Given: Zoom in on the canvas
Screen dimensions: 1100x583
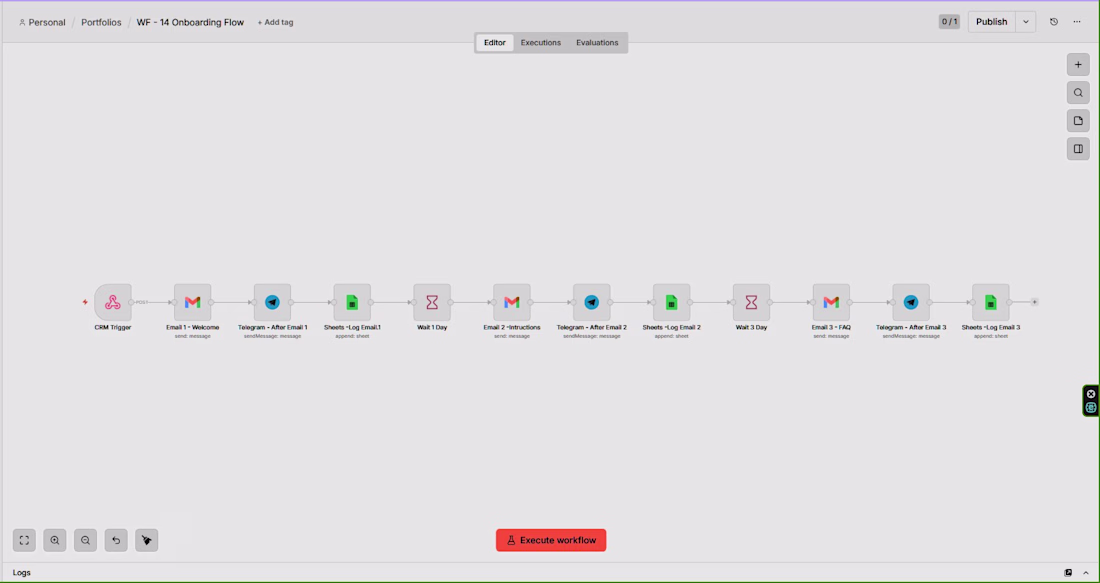Looking at the screenshot, I should point(55,540).
